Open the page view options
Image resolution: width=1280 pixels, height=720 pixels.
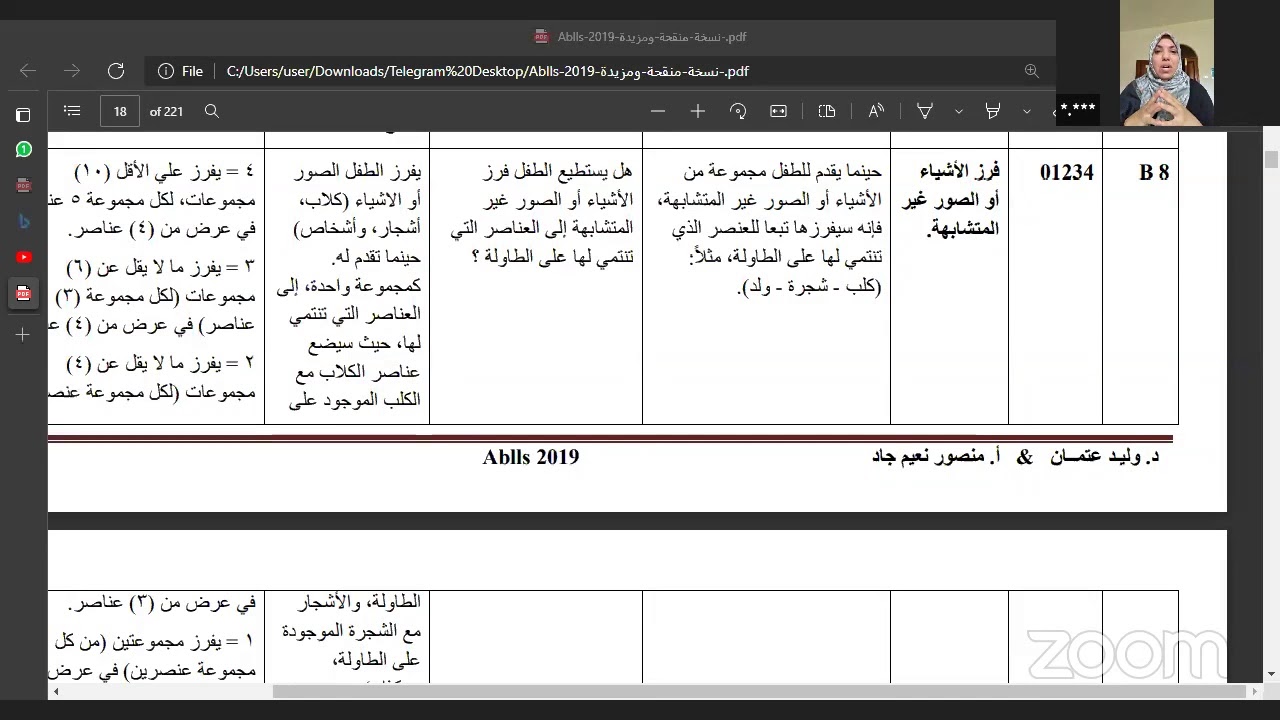[x=827, y=111]
